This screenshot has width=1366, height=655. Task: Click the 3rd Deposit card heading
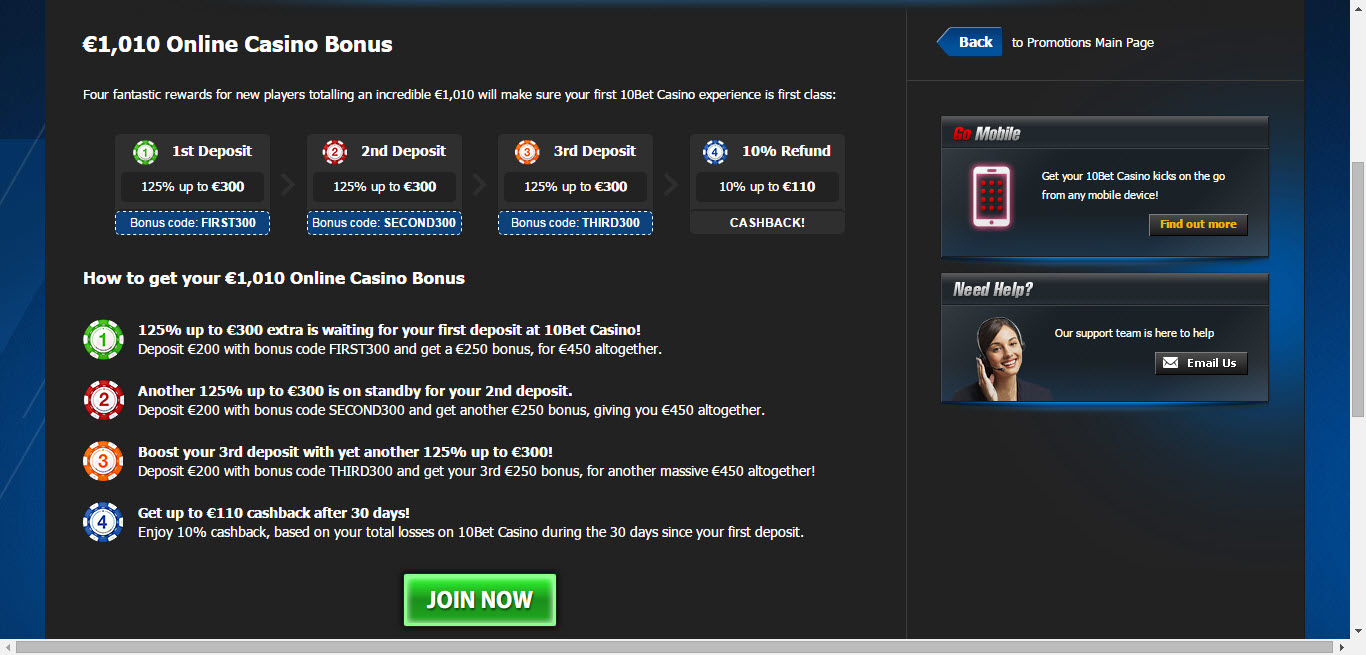595,151
